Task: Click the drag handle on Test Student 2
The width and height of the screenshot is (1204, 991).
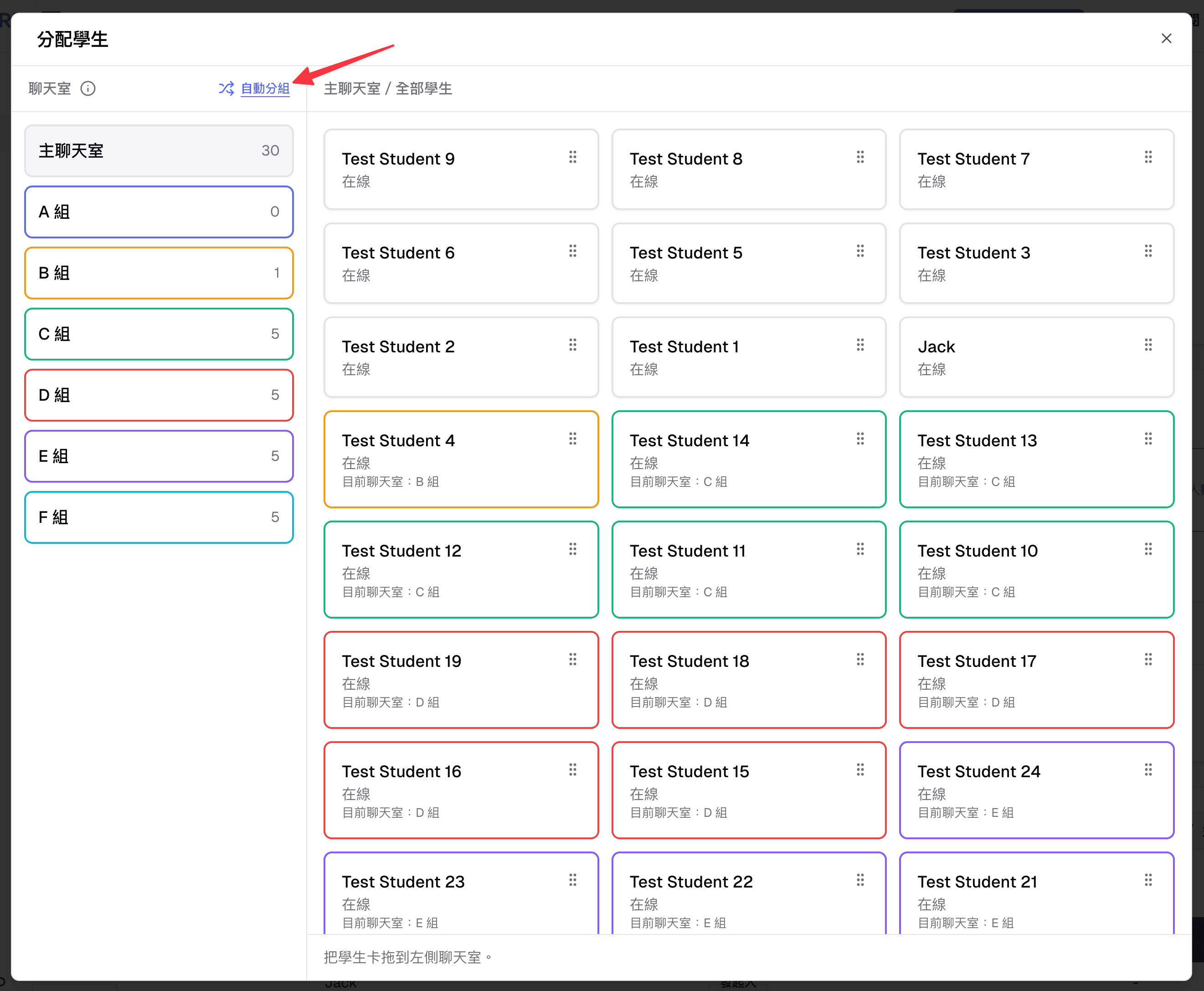Action: (572, 345)
